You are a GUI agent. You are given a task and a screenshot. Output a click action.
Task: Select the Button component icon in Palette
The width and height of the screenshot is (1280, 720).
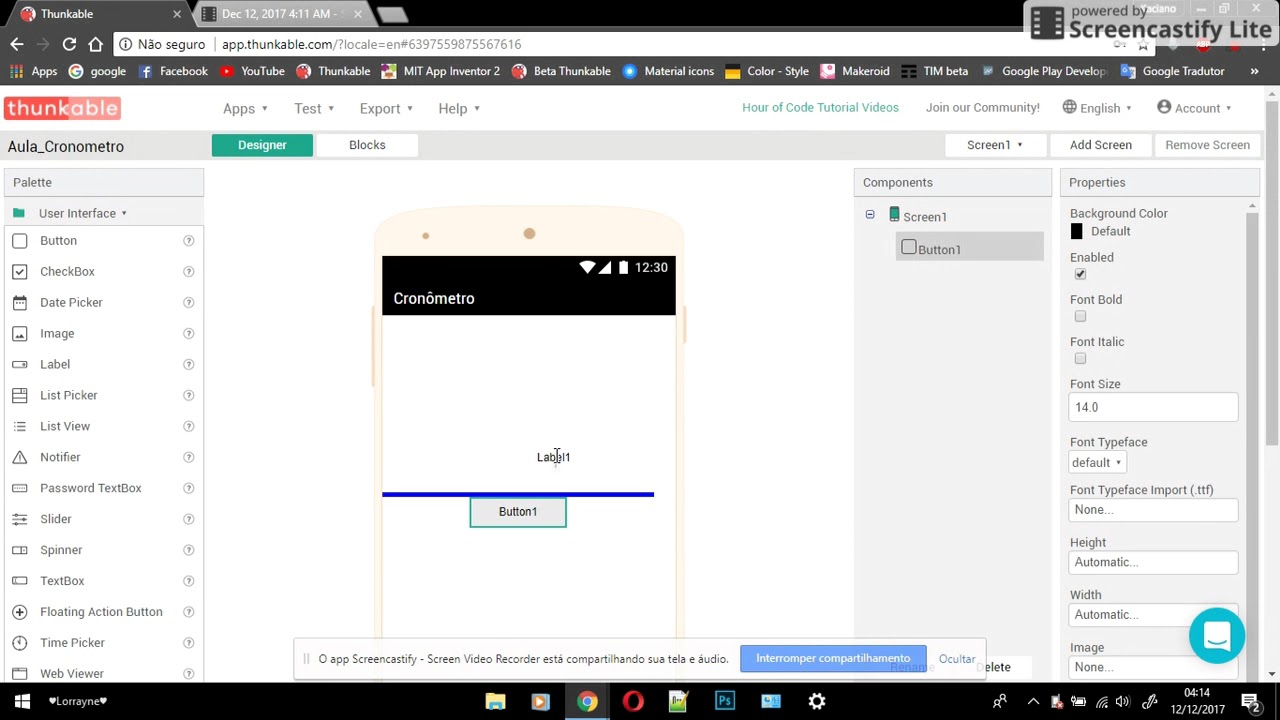[x=19, y=241]
